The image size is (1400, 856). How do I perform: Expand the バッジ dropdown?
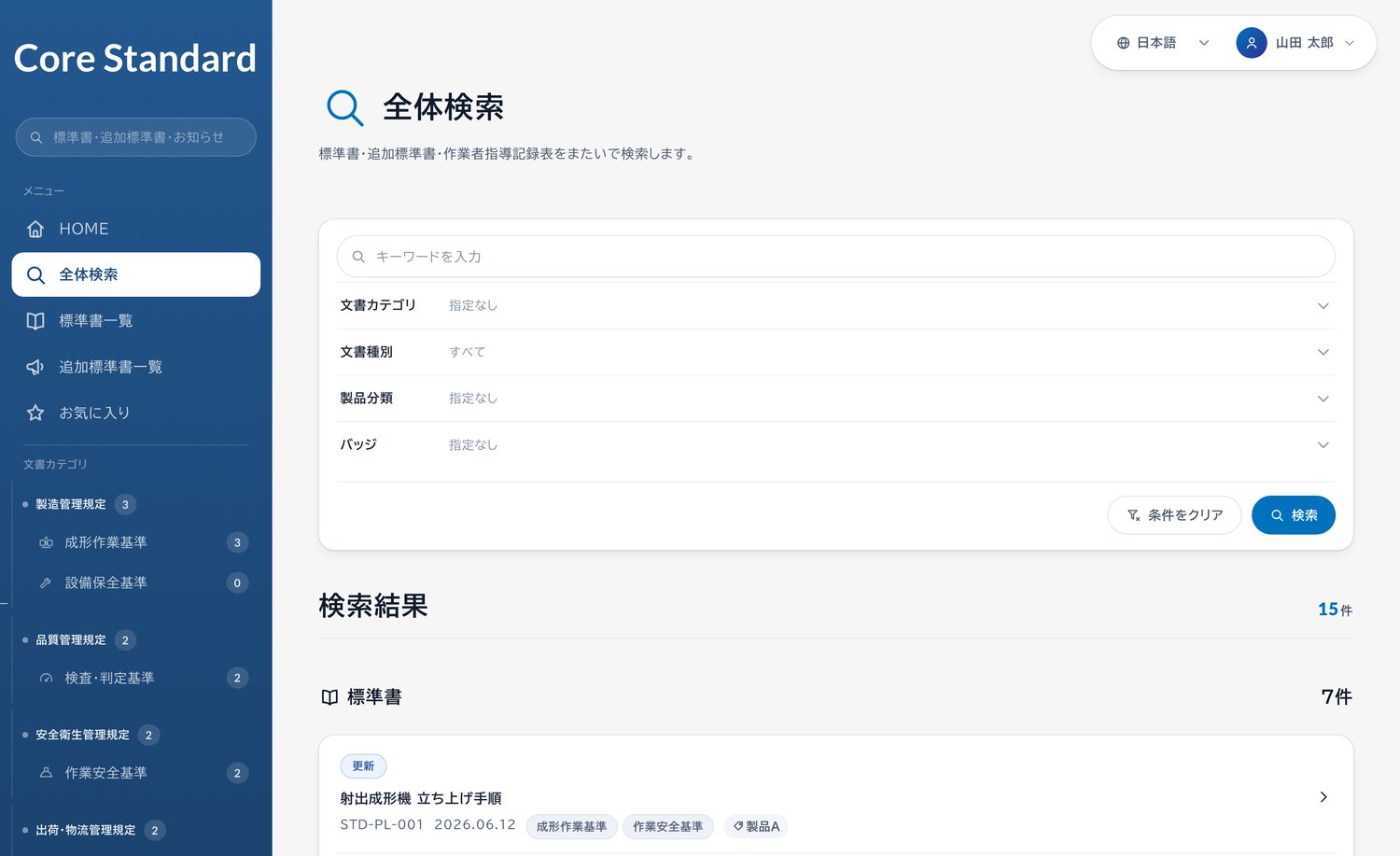835,445
